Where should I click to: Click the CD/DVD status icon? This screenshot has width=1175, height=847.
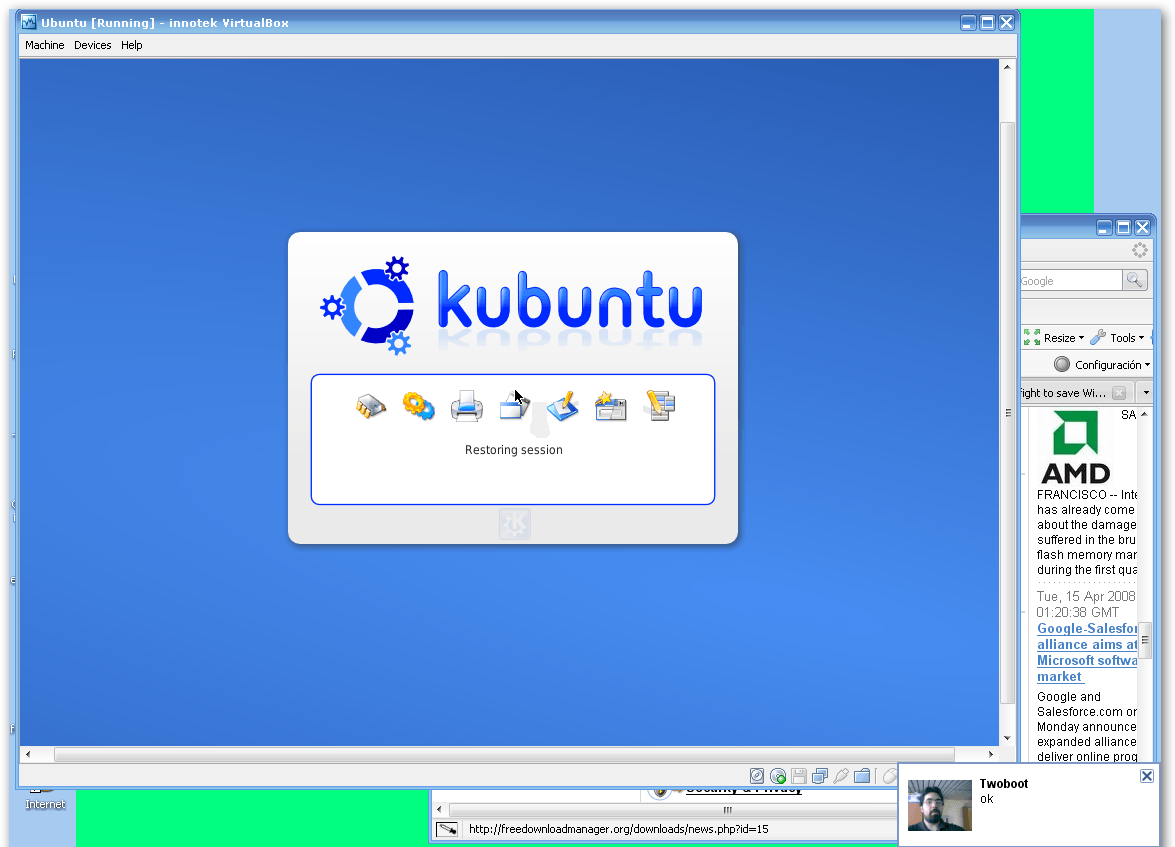coord(778,776)
